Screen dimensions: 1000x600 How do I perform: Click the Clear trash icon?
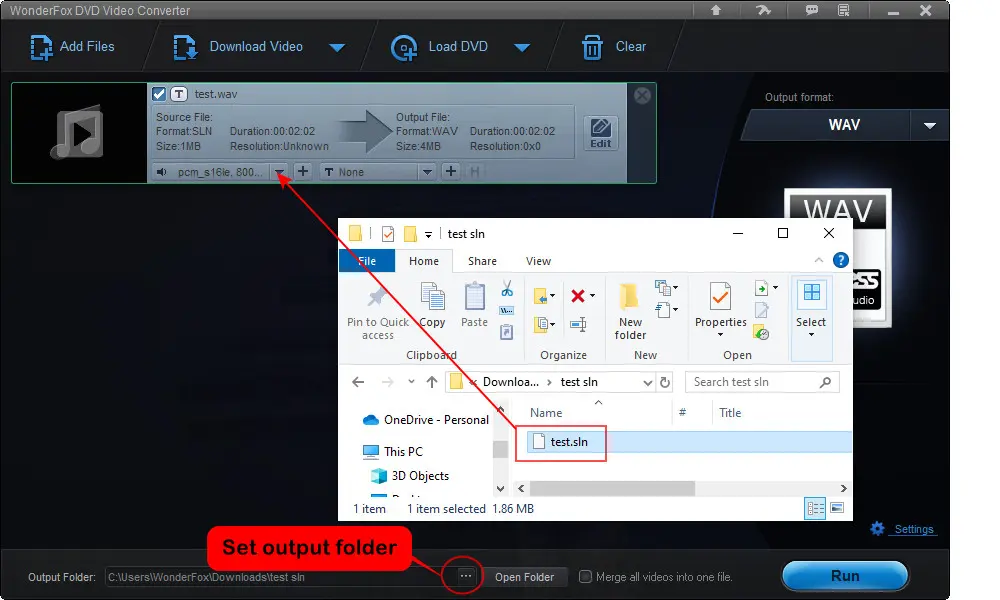(592, 47)
